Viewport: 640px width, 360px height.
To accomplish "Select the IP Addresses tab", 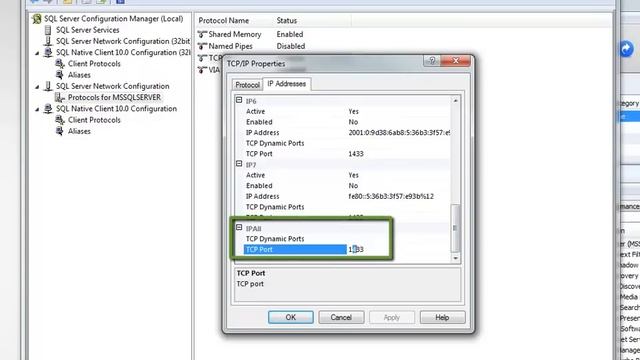I will click(287, 84).
